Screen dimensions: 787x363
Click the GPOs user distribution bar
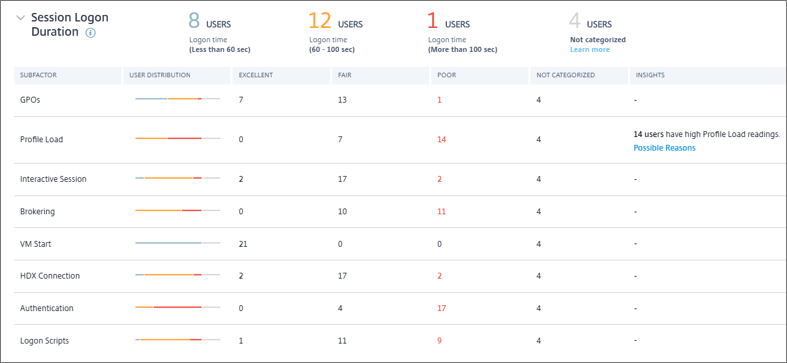click(178, 99)
